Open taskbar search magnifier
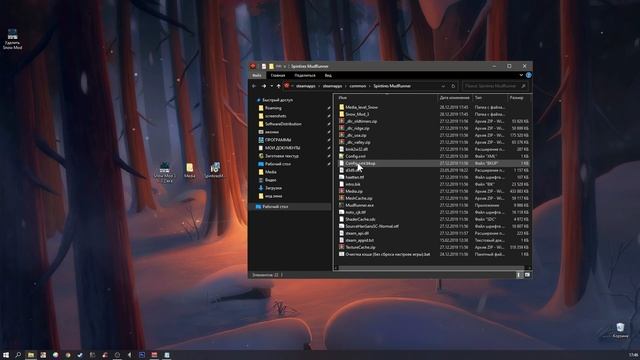 coord(18,355)
